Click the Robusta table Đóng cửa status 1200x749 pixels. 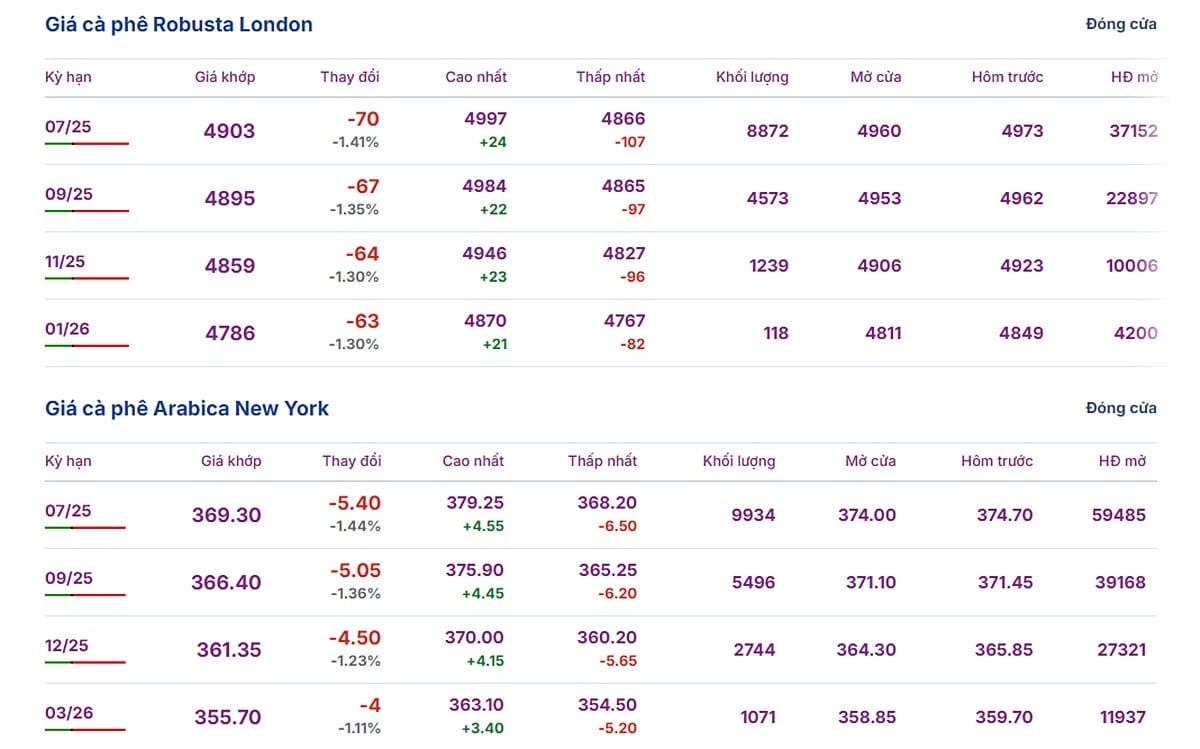[x=1121, y=24]
